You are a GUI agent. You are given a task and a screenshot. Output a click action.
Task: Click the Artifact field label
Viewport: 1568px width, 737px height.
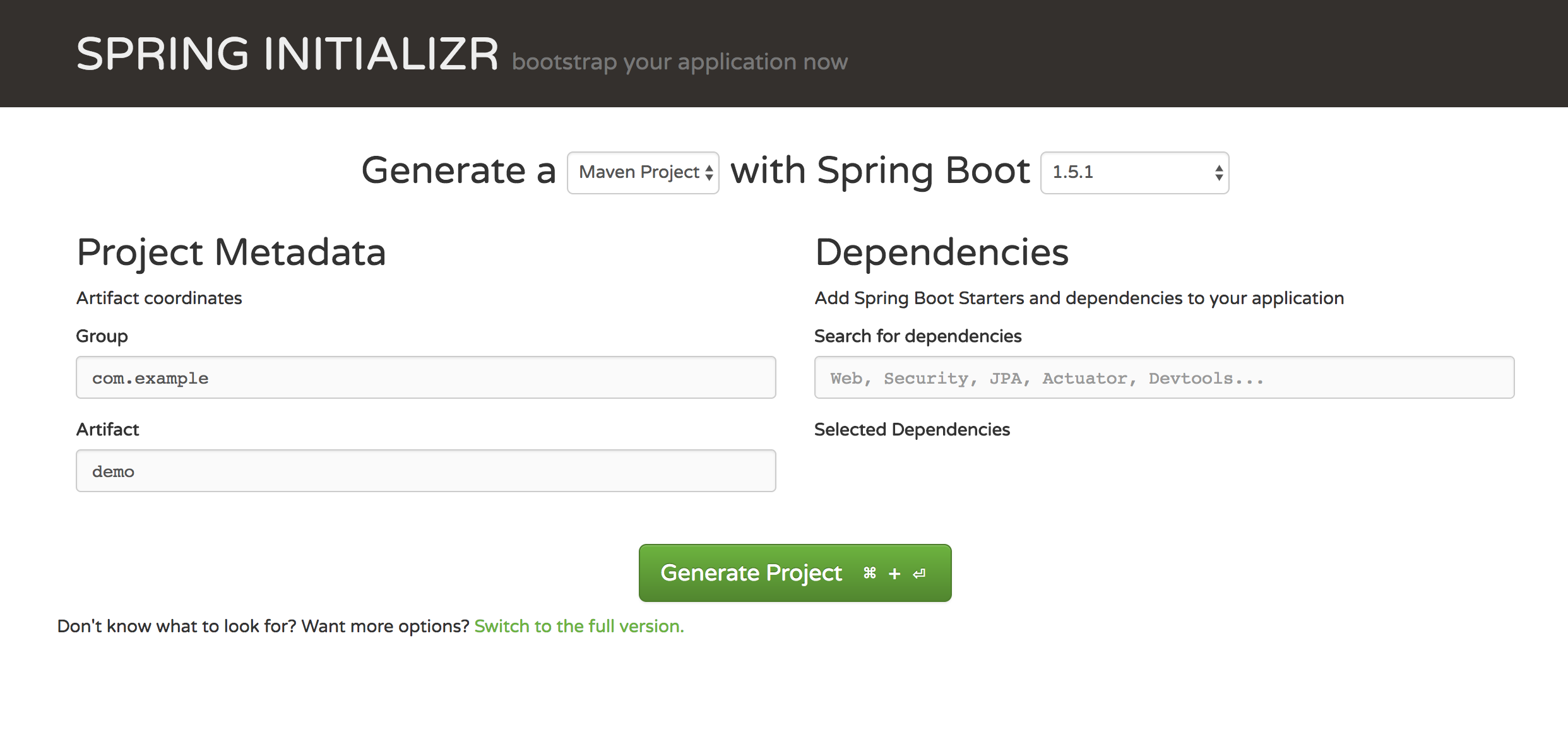(107, 429)
